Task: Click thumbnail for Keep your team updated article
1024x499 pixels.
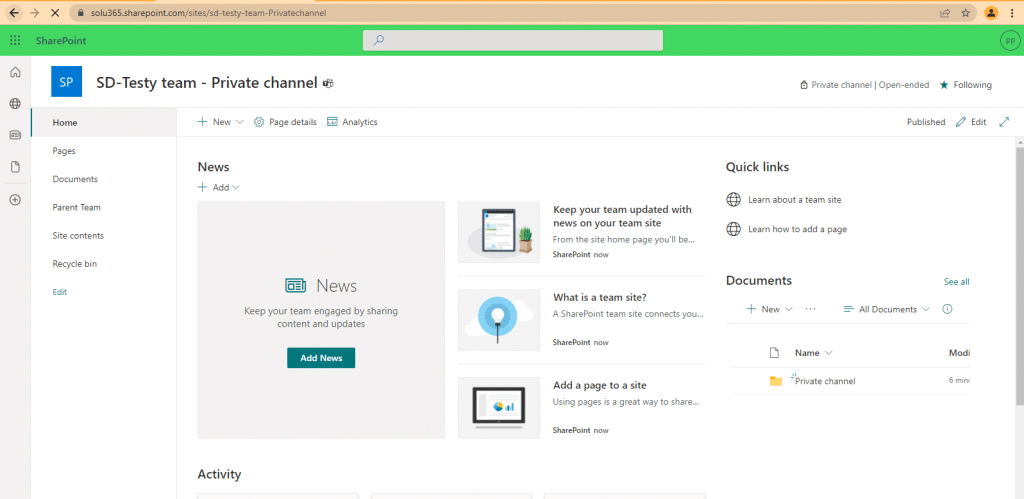Action: (x=499, y=232)
